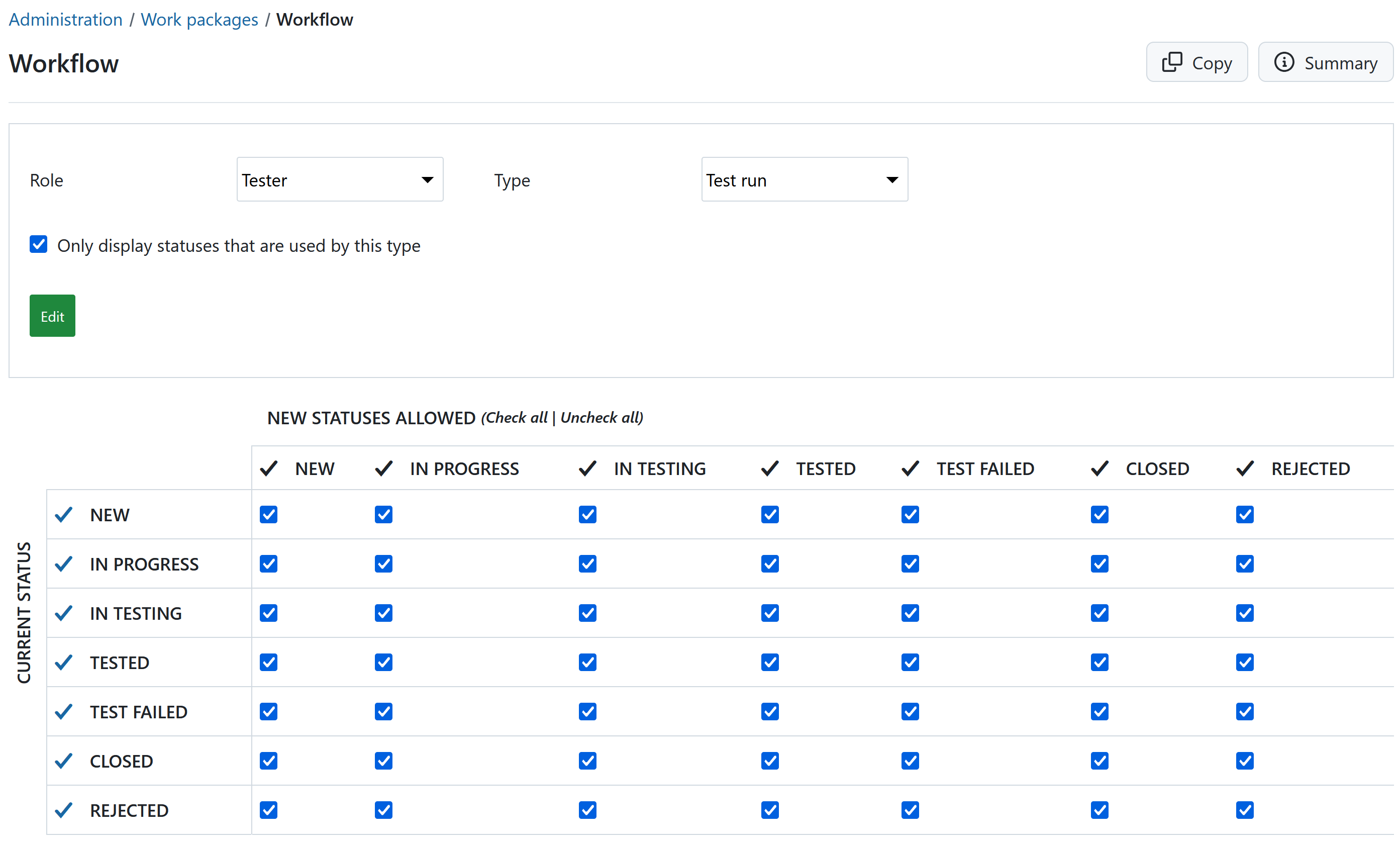Screen dimensions: 1400x847
Task: Click the Edit button
Action: (x=52, y=316)
